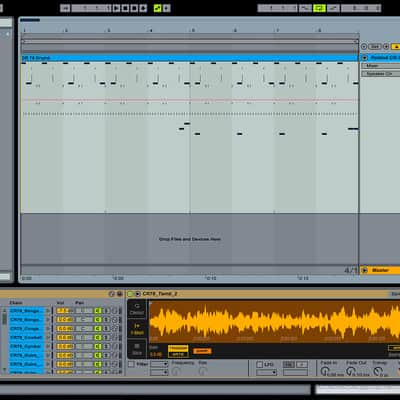Click the Frequency knob in the filter section
The image size is (400, 400).
176,371
